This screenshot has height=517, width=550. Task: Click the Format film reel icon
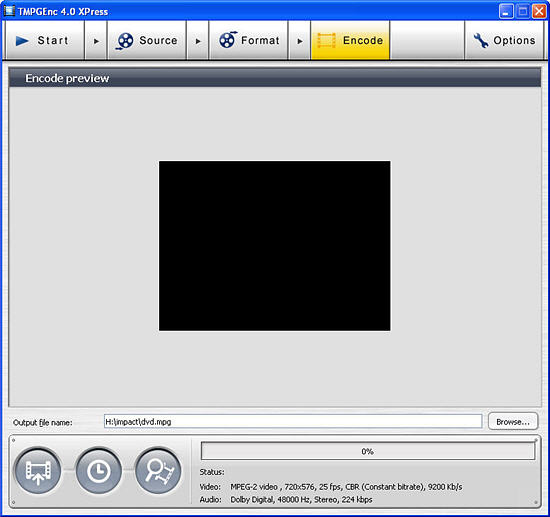coord(228,40)
